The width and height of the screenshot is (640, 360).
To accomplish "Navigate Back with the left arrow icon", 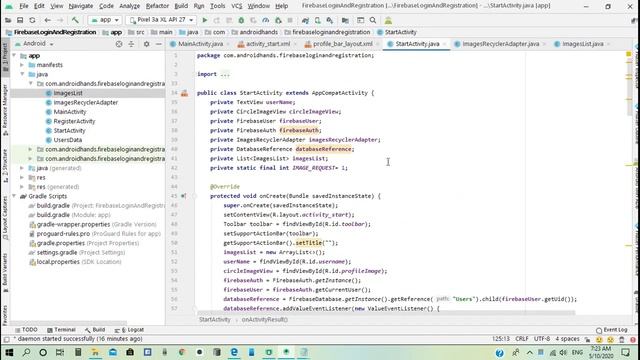I will coord(48,20).
